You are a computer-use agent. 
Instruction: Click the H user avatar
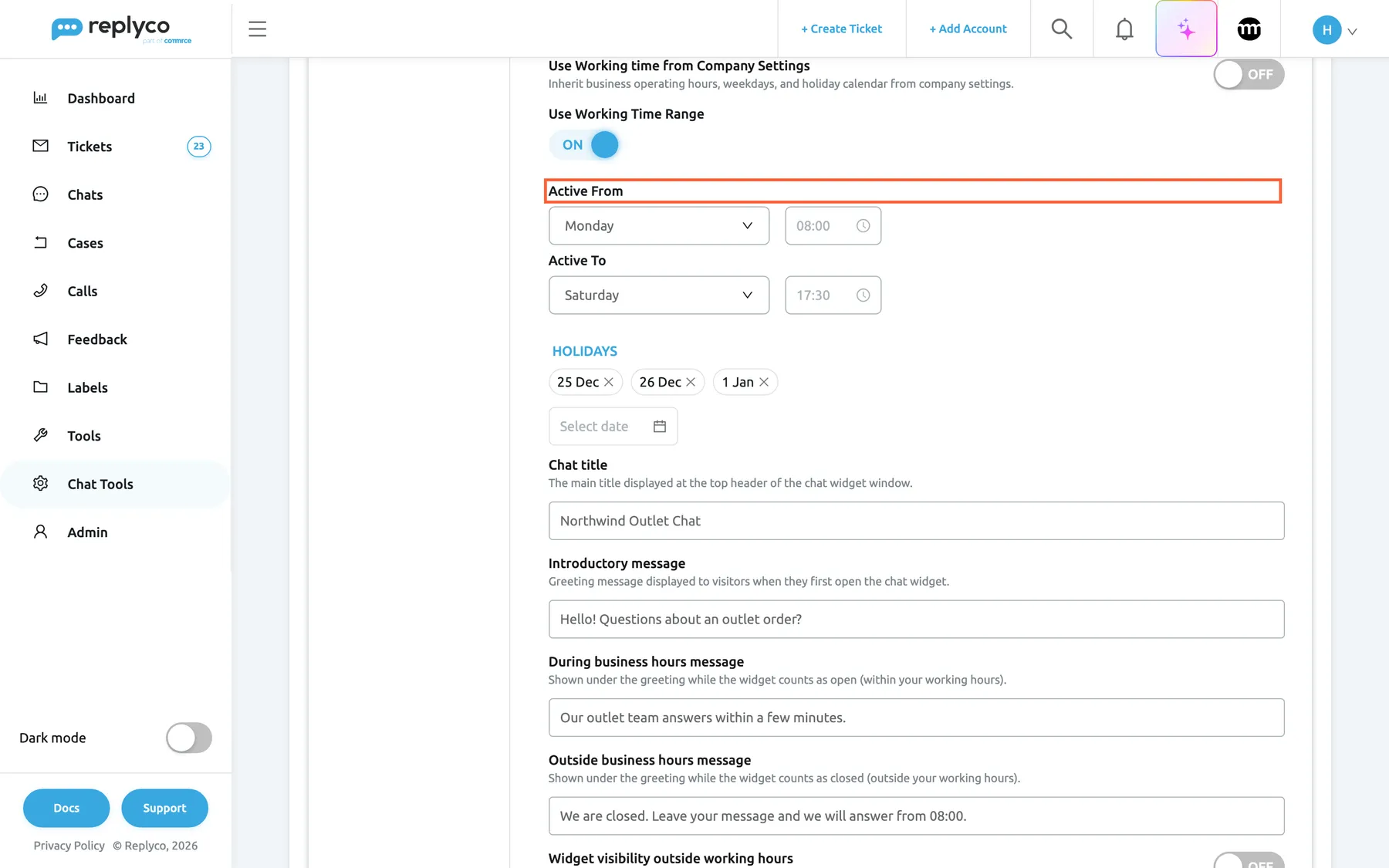1326,30
